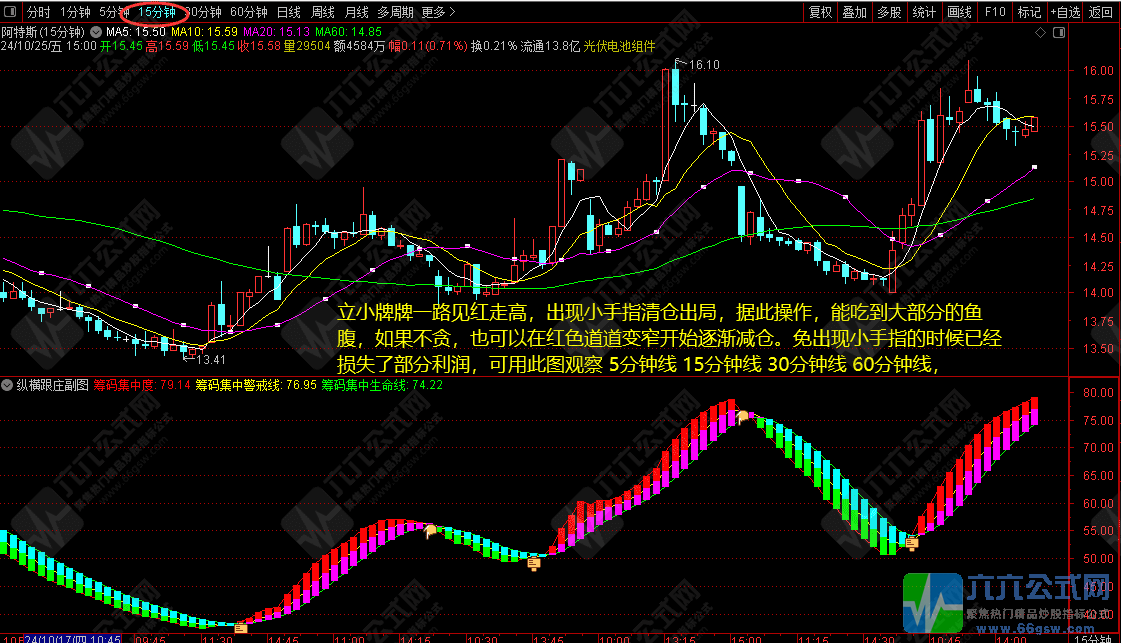Viewport: 1121px width, 643px height.
Task: Select the 30分钟 period tab
Action: pyautogui.click(x=204, y=12)
